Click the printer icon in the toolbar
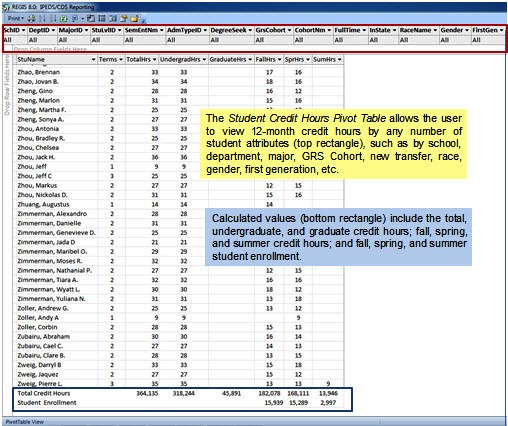The image size is (508, 426). pos(31,19)
